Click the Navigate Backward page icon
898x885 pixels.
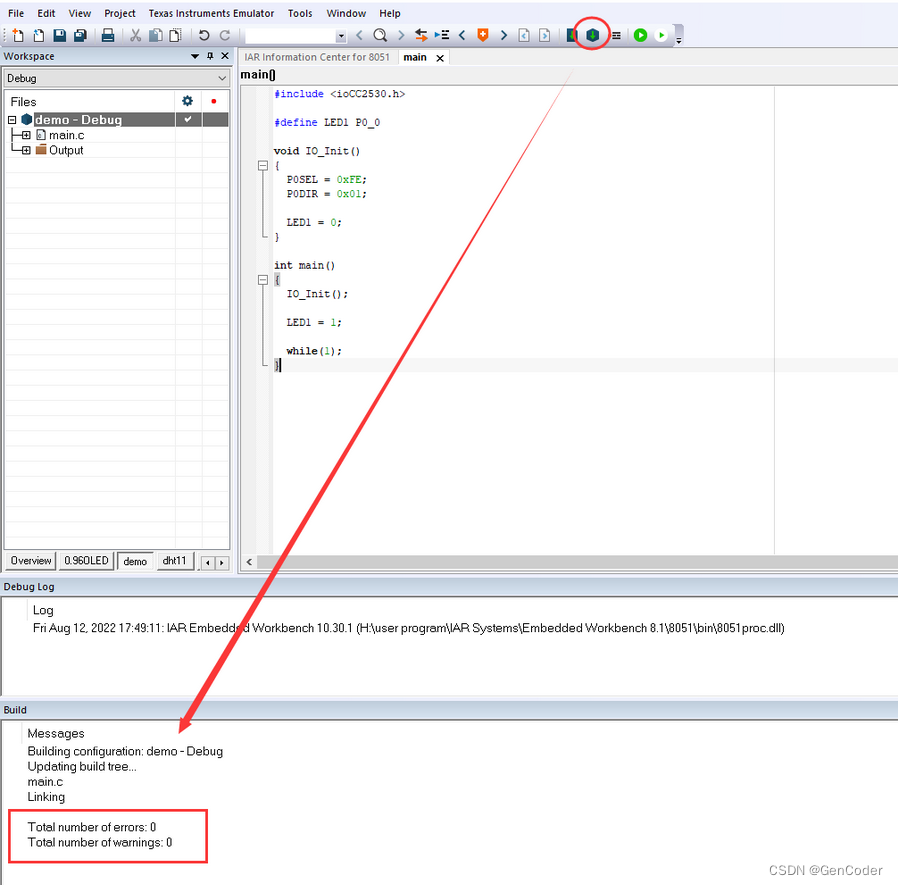coord(523,36)
